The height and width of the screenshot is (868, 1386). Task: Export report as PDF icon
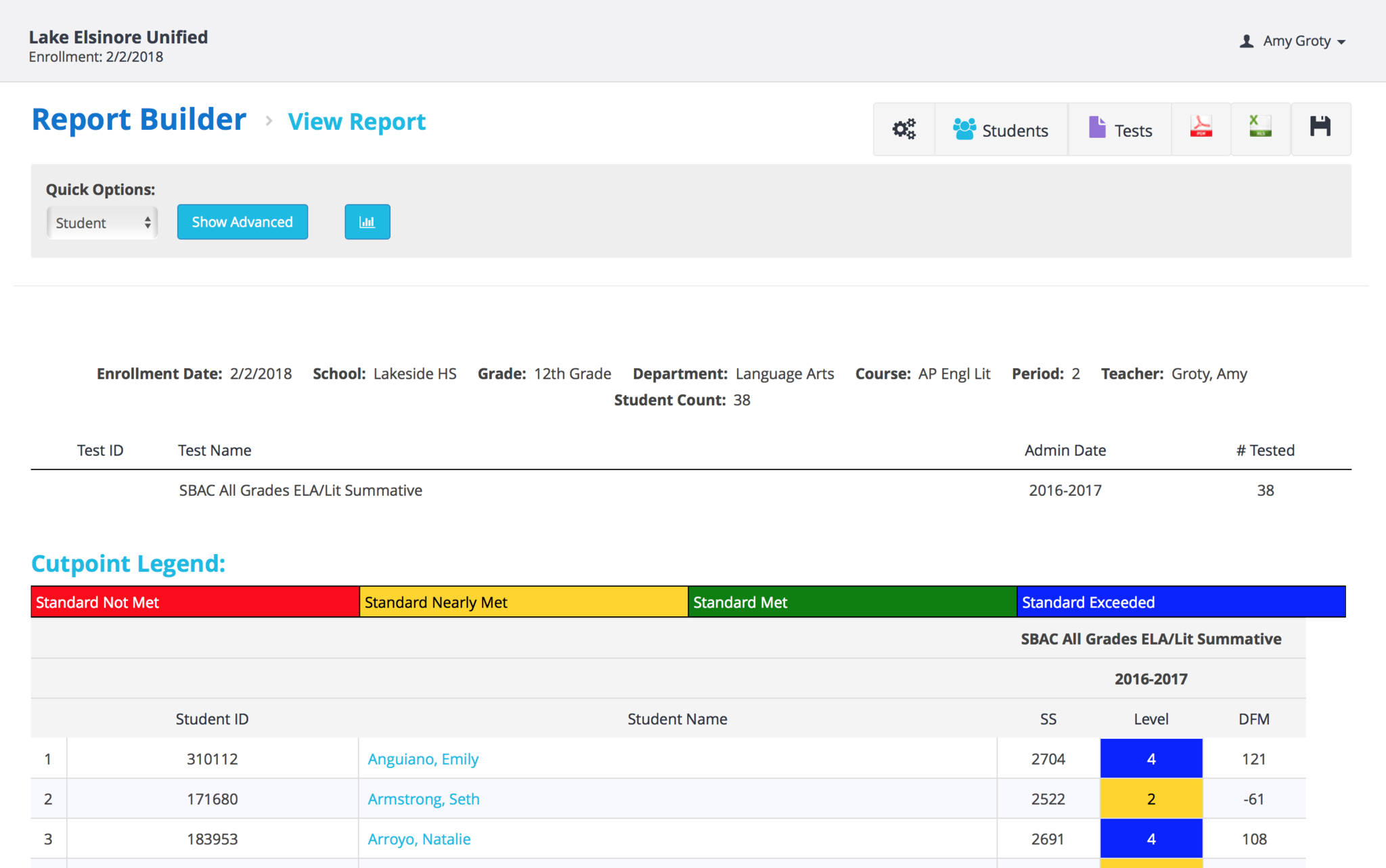tap(1201, 128)
